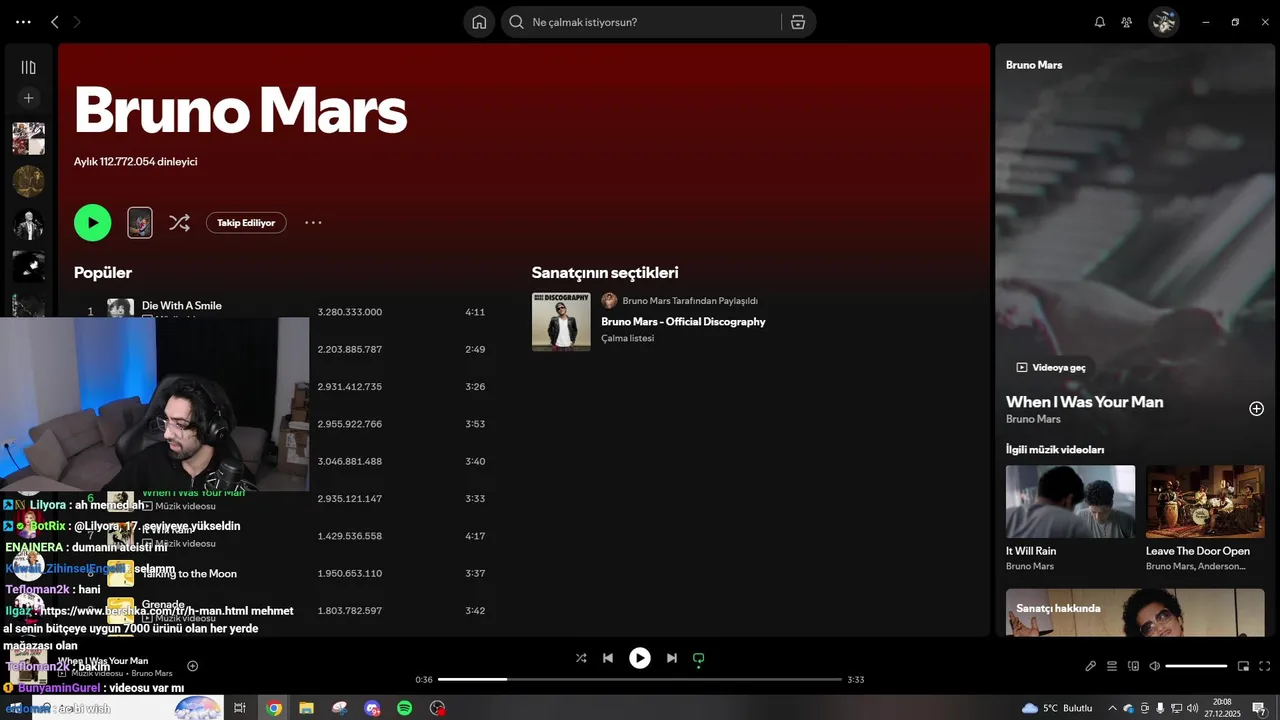Open first playlist thumbnail in sidebar

(28, 138)
